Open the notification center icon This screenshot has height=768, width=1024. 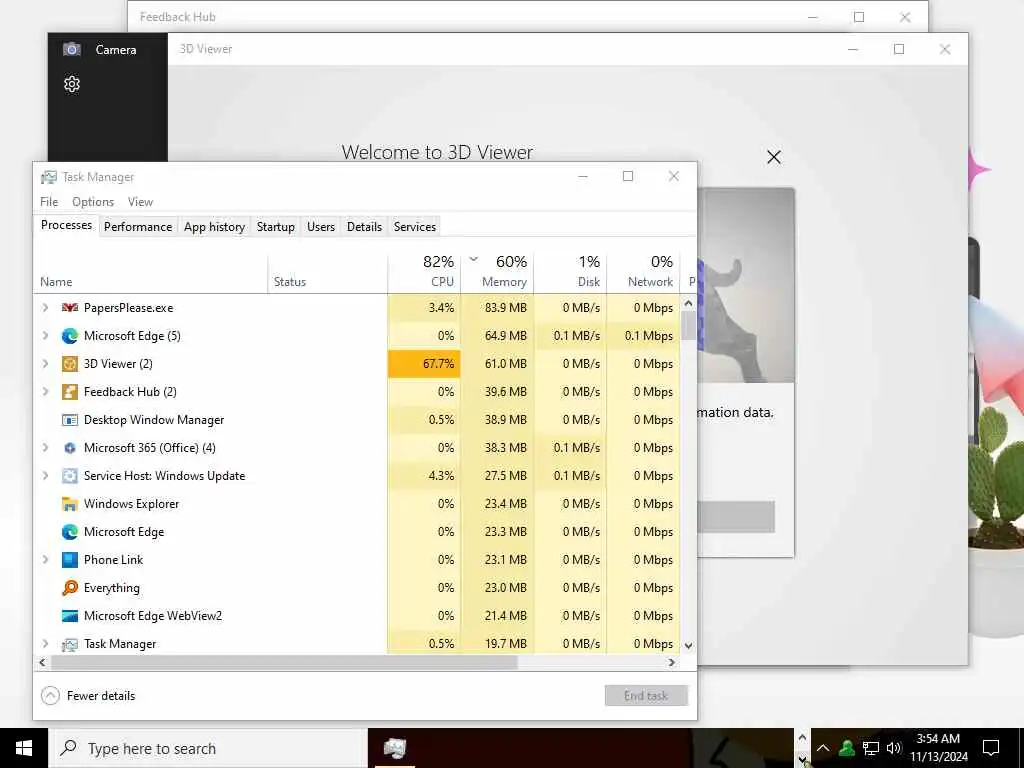(991, 748)
